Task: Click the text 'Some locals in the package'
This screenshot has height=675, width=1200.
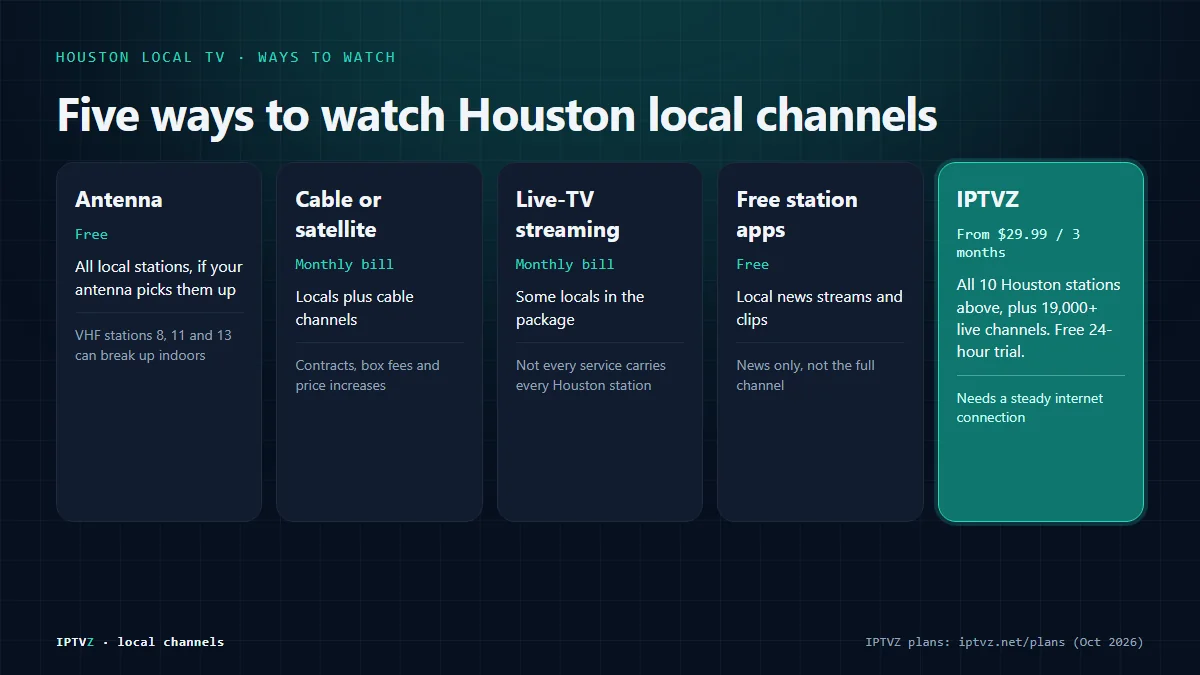Action: [x=580, y=308]
